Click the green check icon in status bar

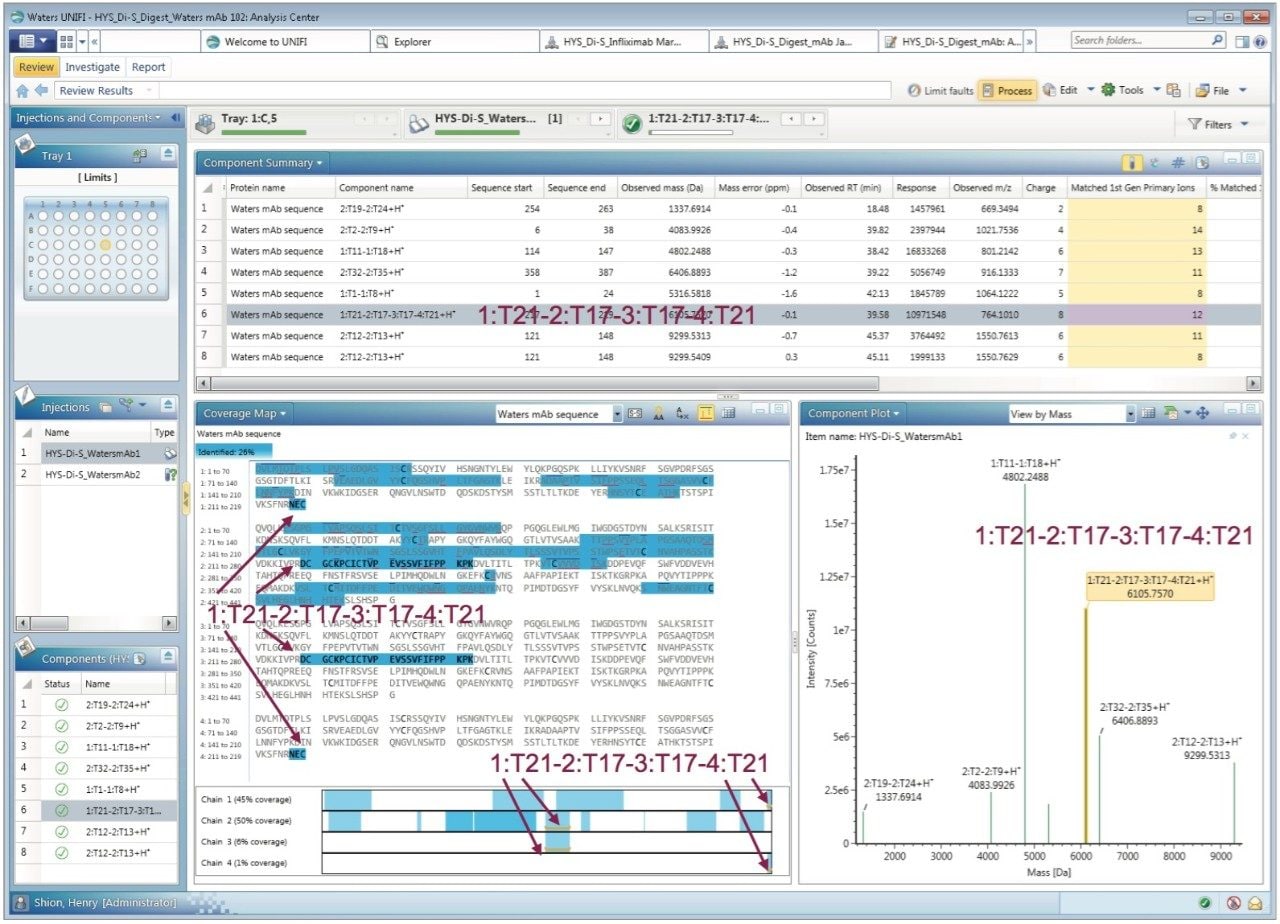pyautogui.click(x=1205, y=903)
